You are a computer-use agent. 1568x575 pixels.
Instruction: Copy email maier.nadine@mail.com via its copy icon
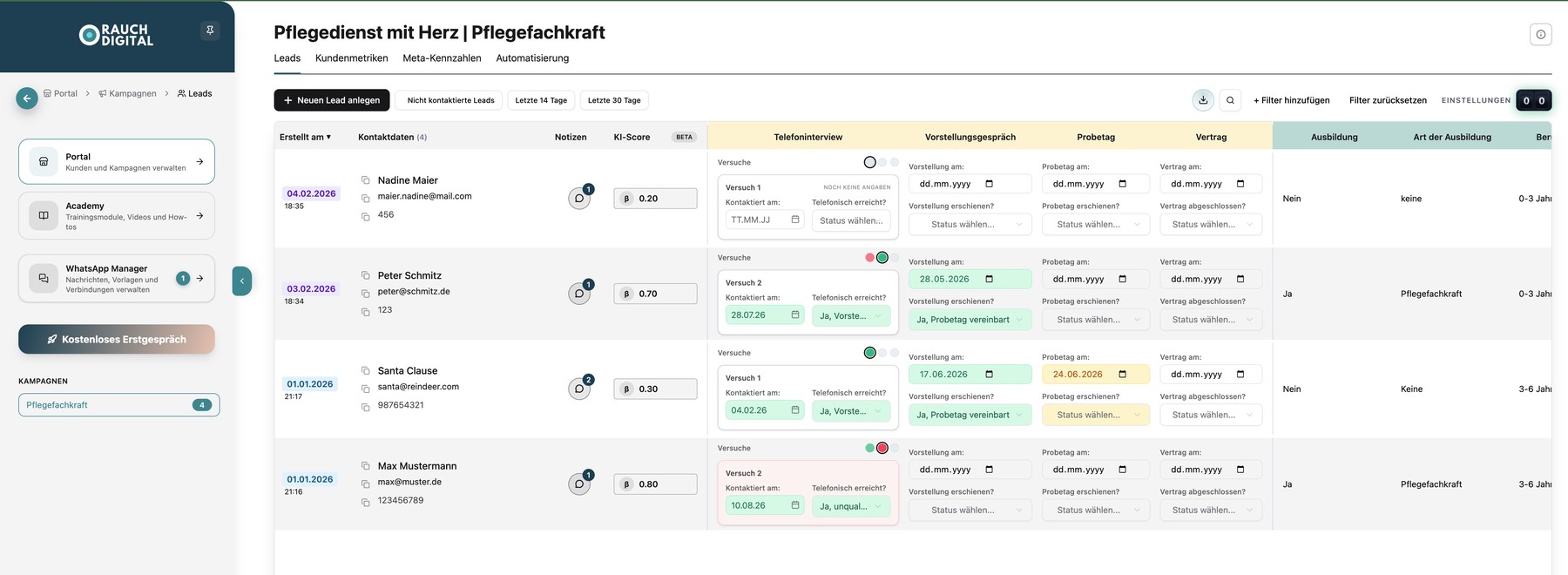pos(366,198)
